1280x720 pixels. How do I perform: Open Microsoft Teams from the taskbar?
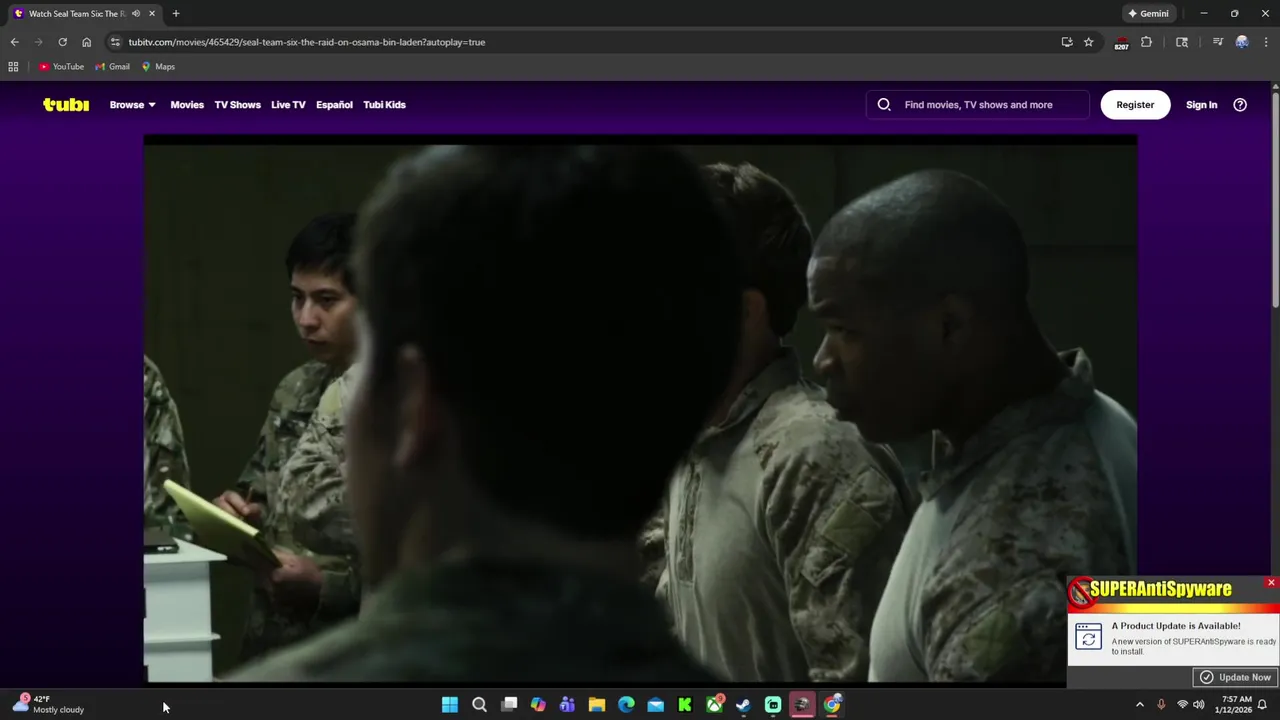tap(567, 705)
